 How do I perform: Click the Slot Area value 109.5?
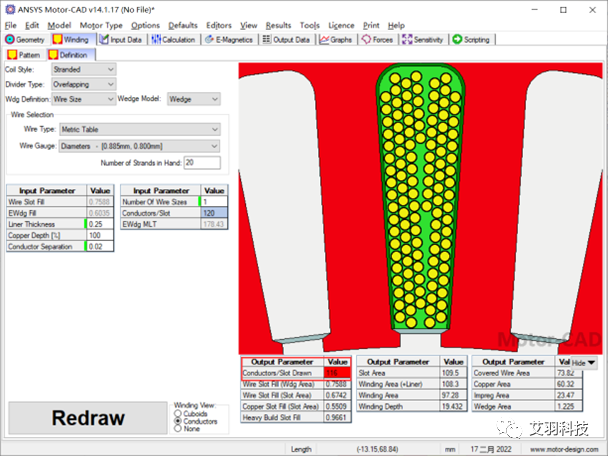coord(453,373)
